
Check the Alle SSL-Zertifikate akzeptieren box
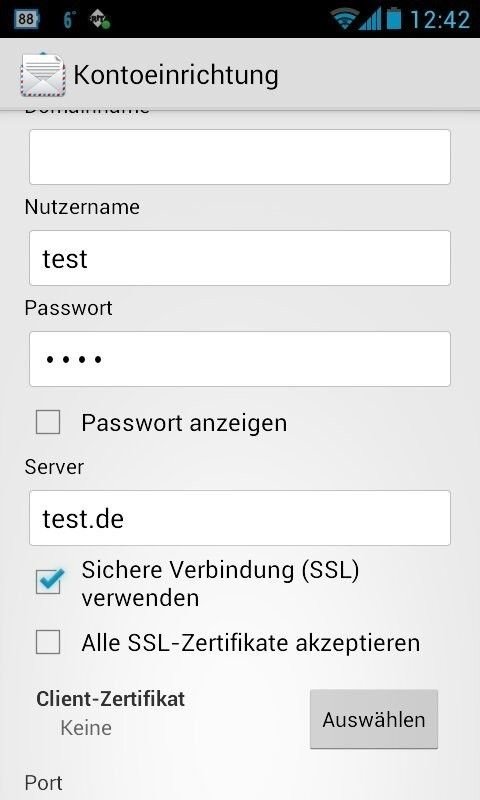pyautogui.click(x=48, y=642)
